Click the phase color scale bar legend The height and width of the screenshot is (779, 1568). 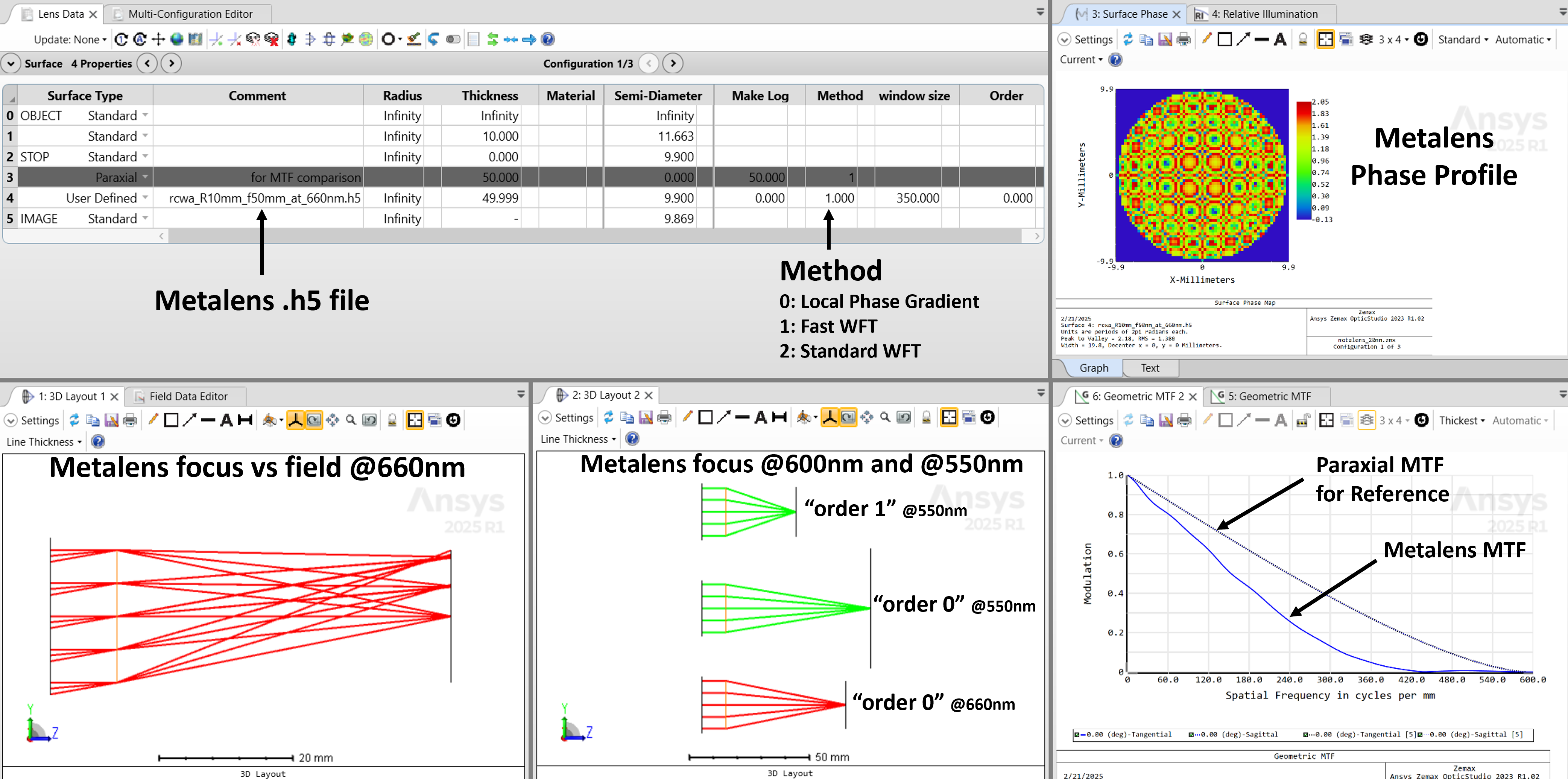click(1303, 161)
